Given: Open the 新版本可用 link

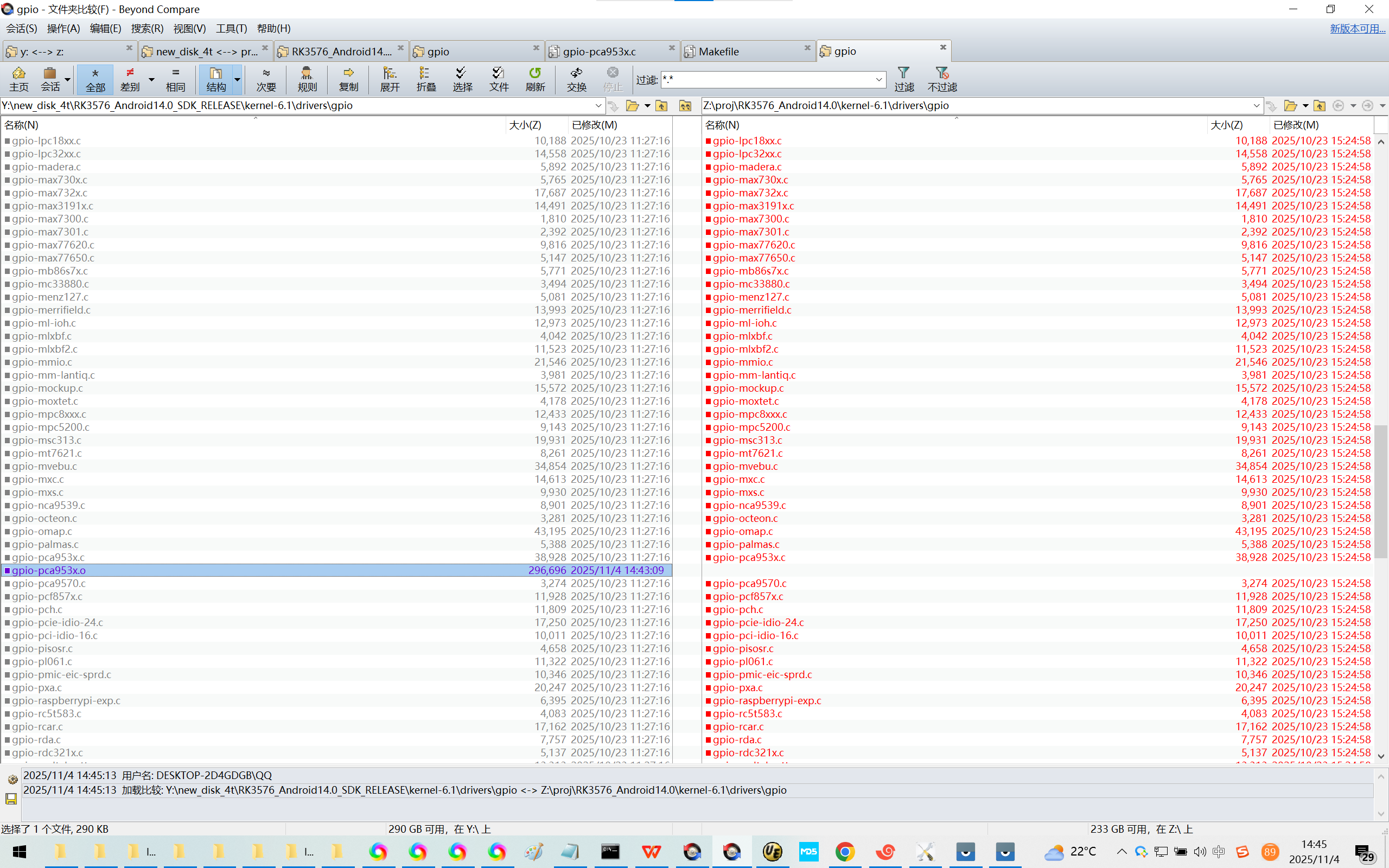Looking at the screenshot, I should coord(1357,28).
